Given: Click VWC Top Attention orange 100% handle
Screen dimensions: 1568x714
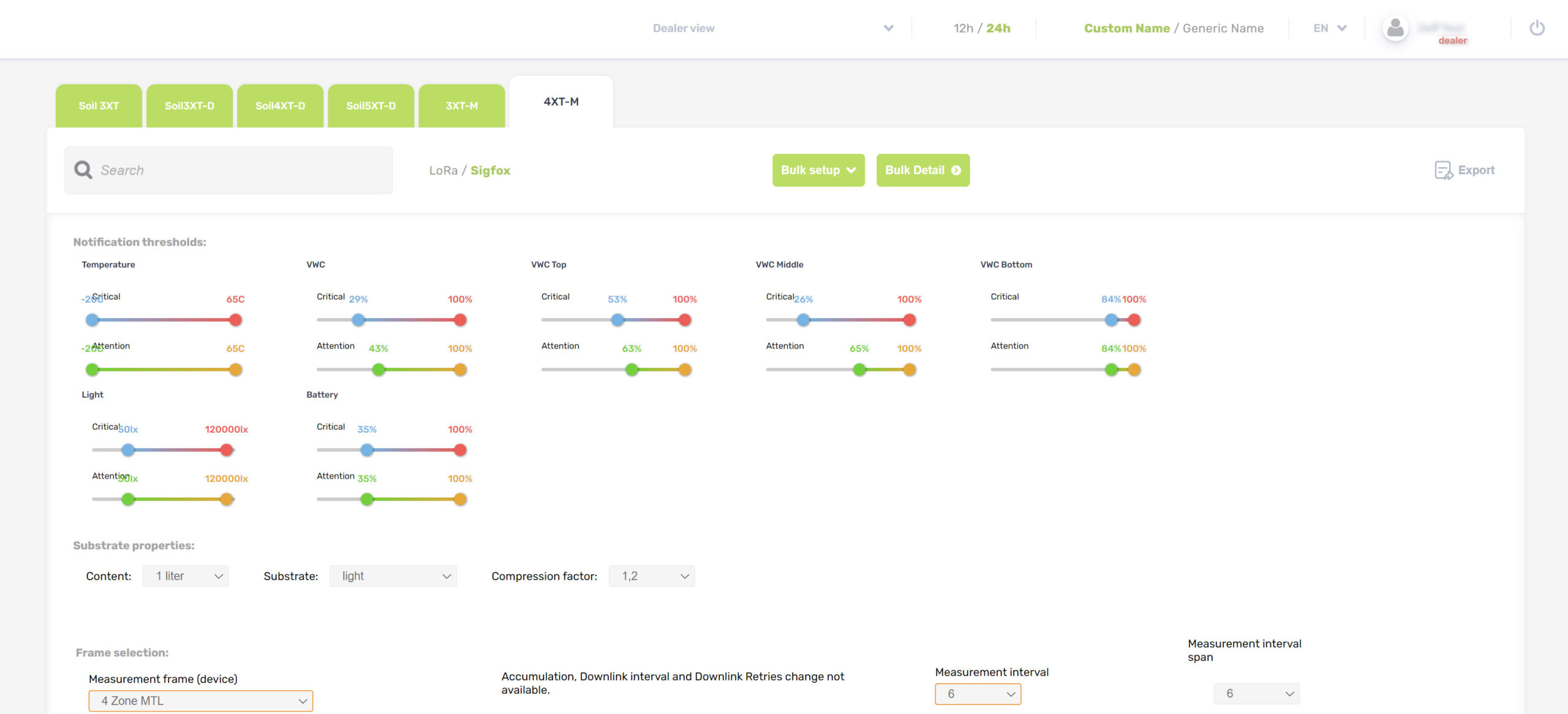Looking at the screenshot, I should [x=685, y=370].
